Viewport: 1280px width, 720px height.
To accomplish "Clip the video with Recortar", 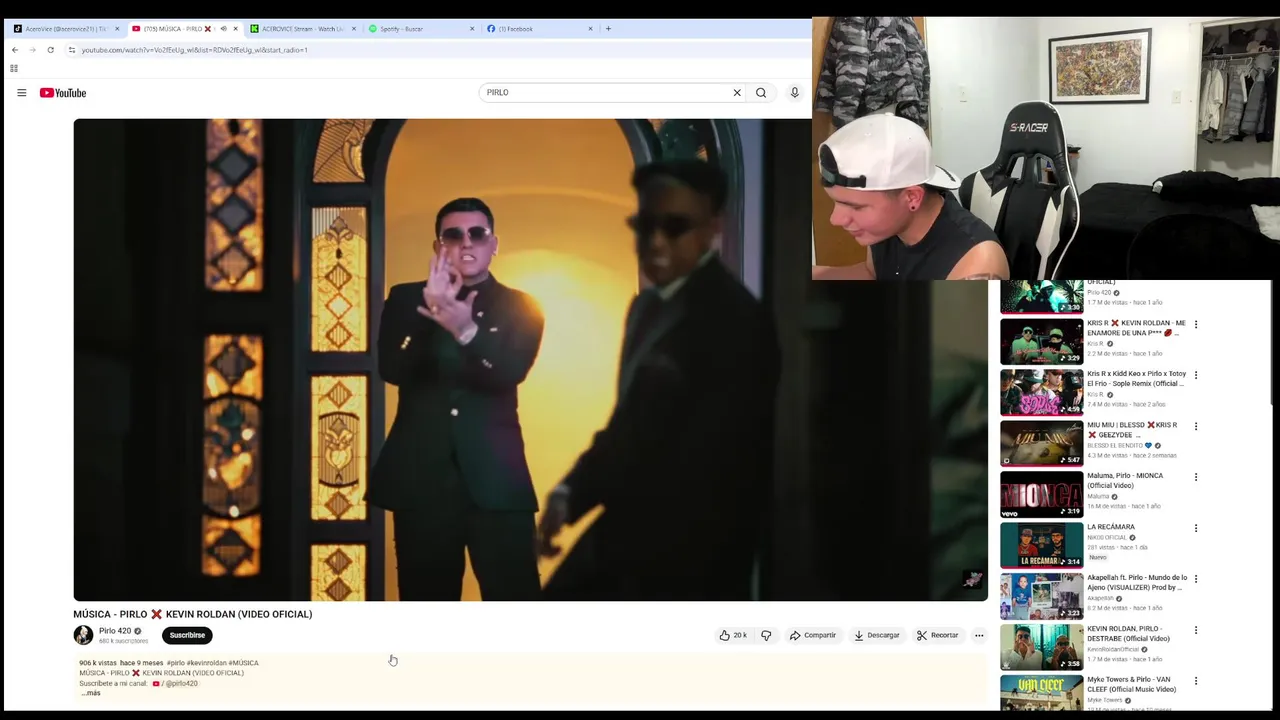I will (x=938, y=635).
